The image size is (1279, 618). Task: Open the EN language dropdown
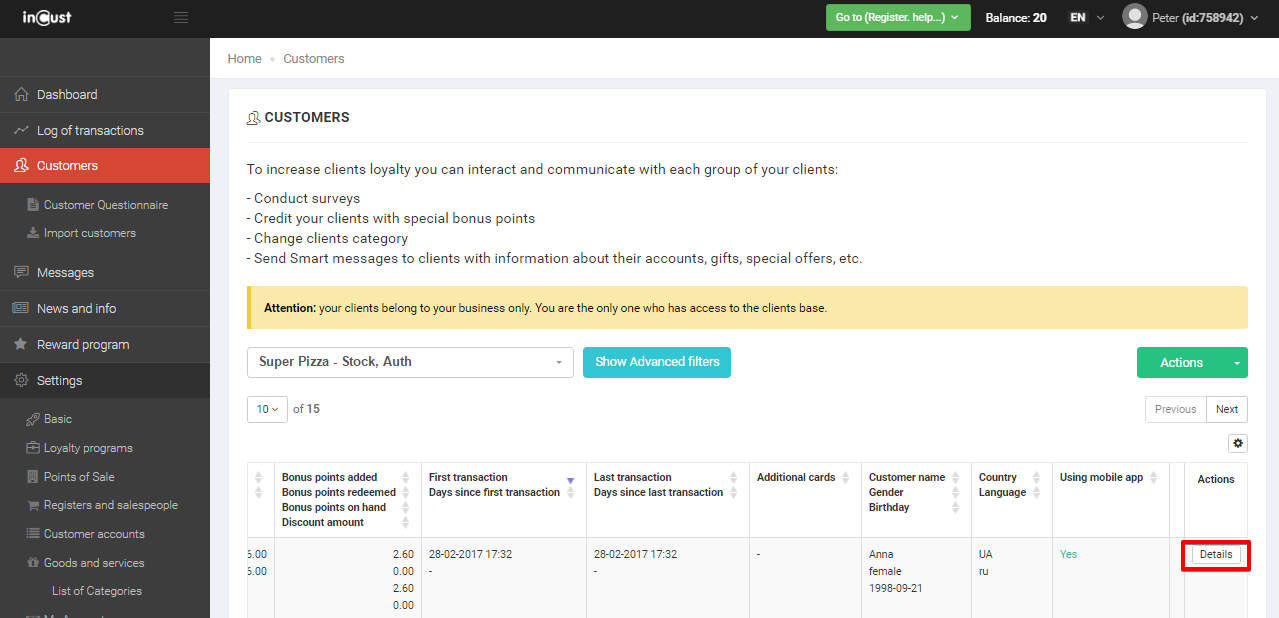tap(1087, 18)
